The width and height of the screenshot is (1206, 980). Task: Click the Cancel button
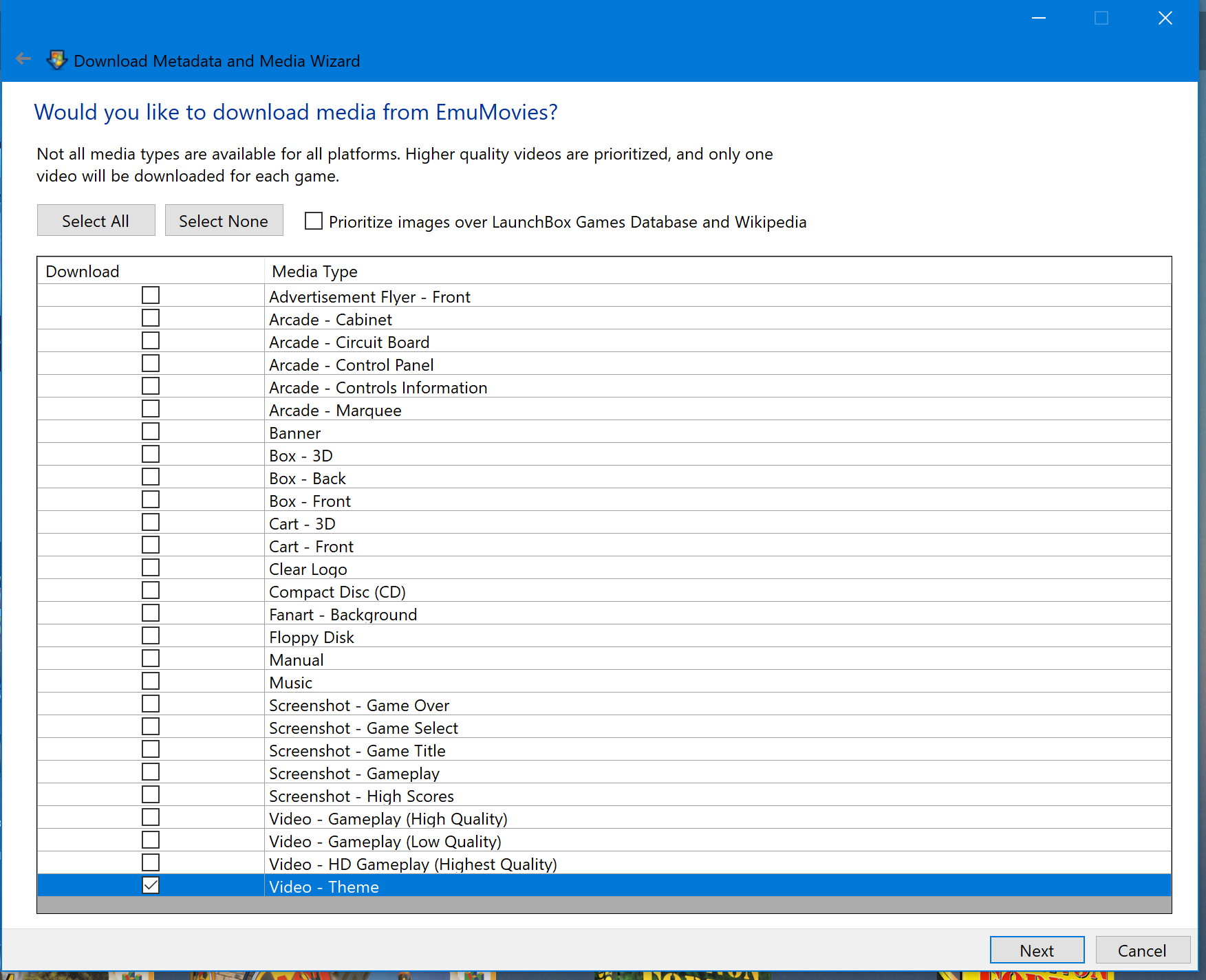click(x=1142, y=950)
